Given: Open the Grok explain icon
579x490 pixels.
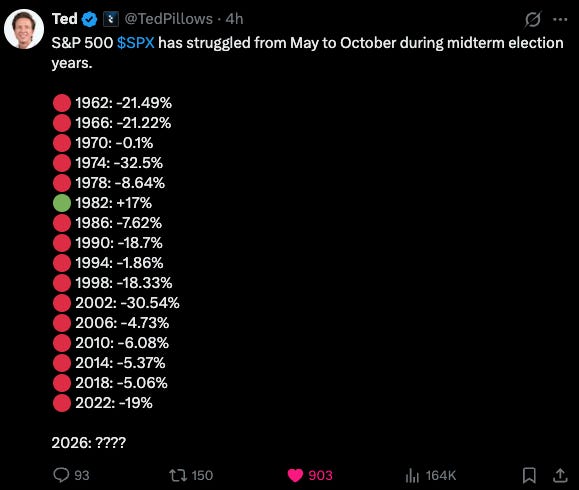Looking at the screenshot, I should coord(533,19).
